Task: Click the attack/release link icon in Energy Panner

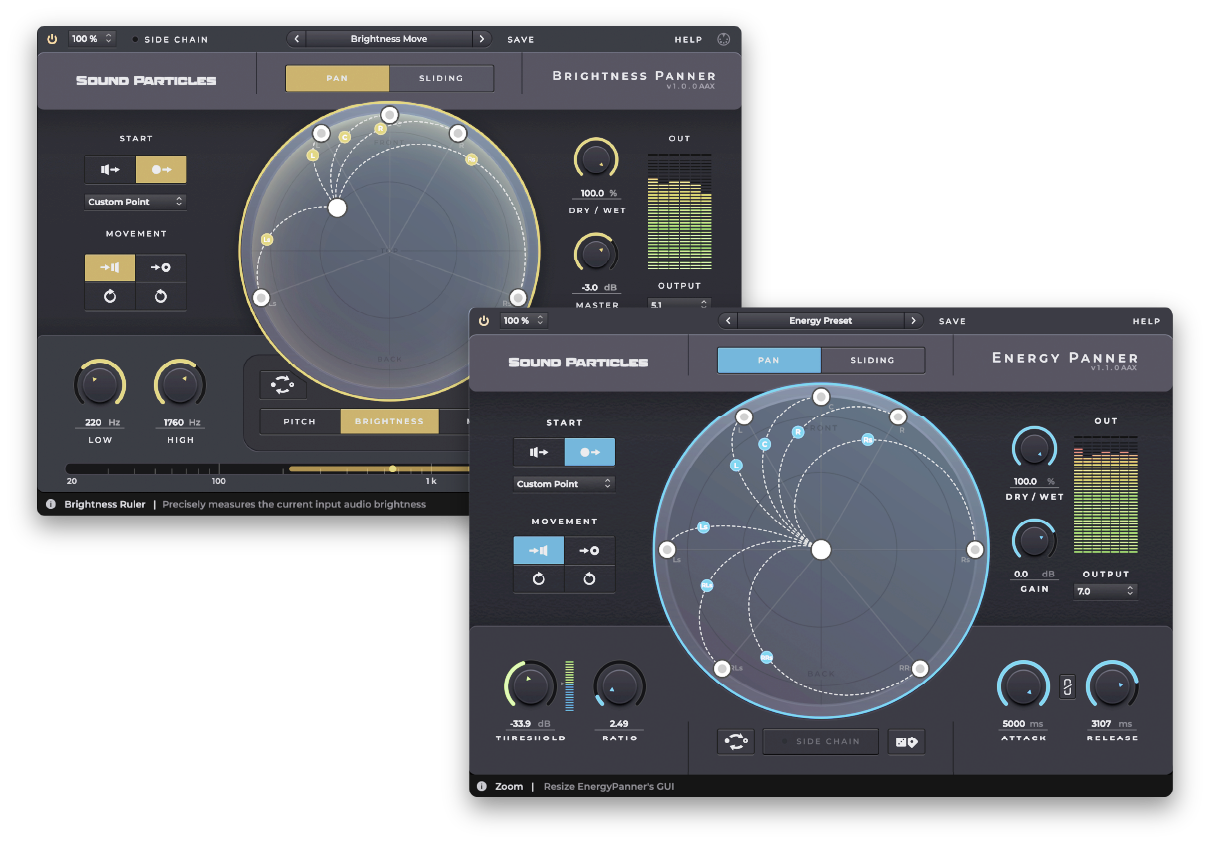Action: (1067, 687)
